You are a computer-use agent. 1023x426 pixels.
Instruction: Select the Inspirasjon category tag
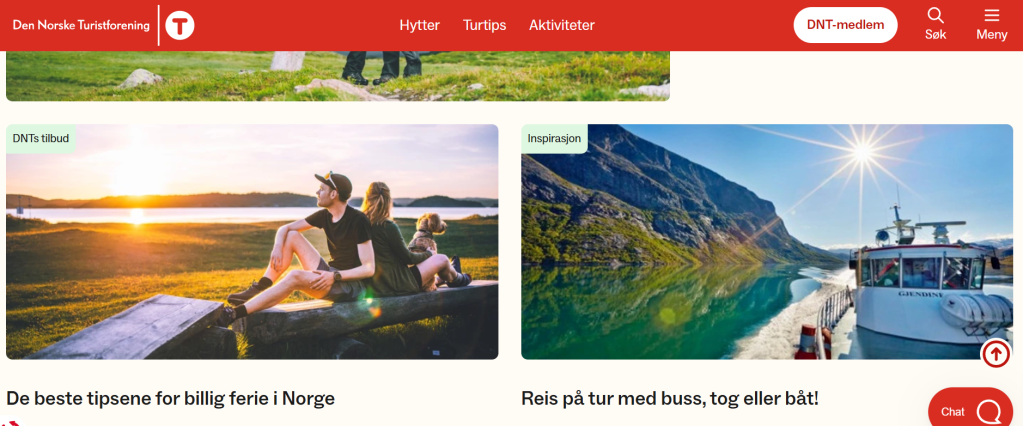pos(555,138)
